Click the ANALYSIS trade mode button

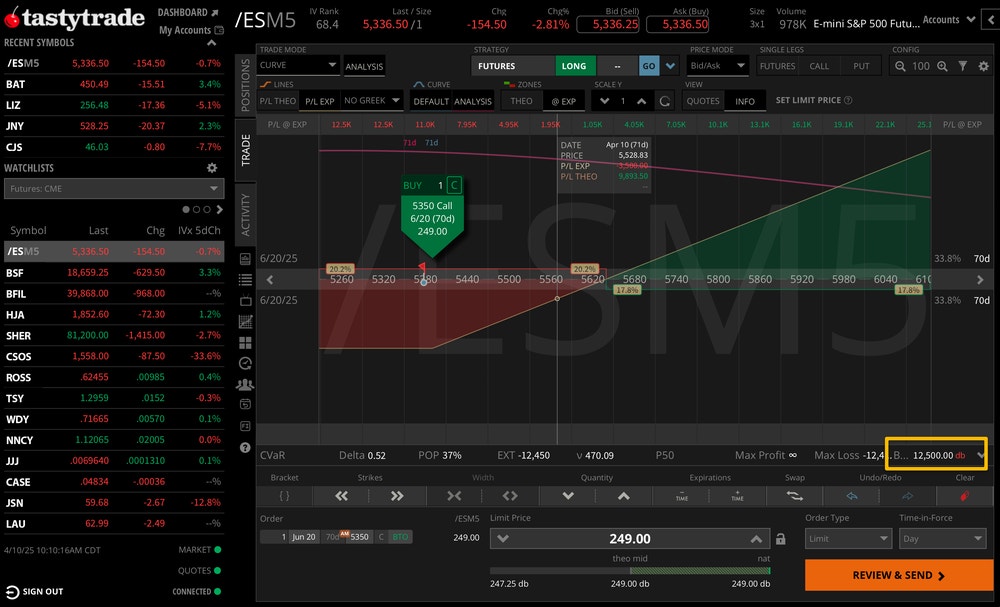click(x=364, y=66)
